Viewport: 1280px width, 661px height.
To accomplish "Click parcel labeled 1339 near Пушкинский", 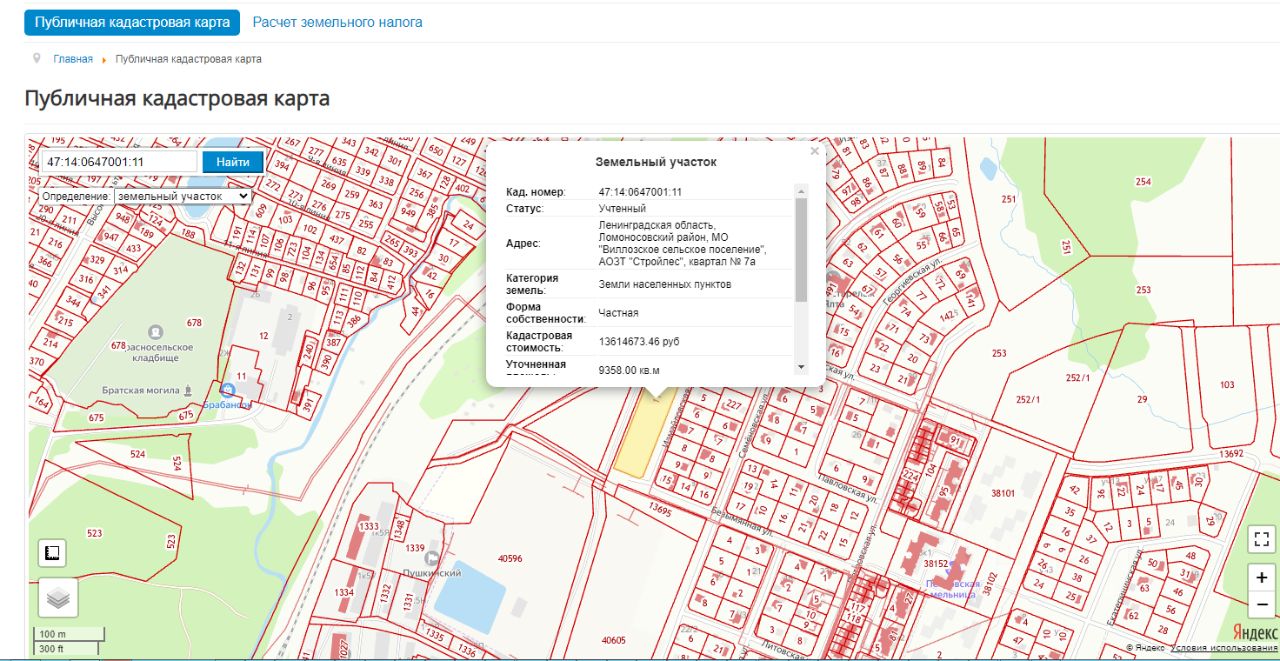I will [x=415, y=548].
